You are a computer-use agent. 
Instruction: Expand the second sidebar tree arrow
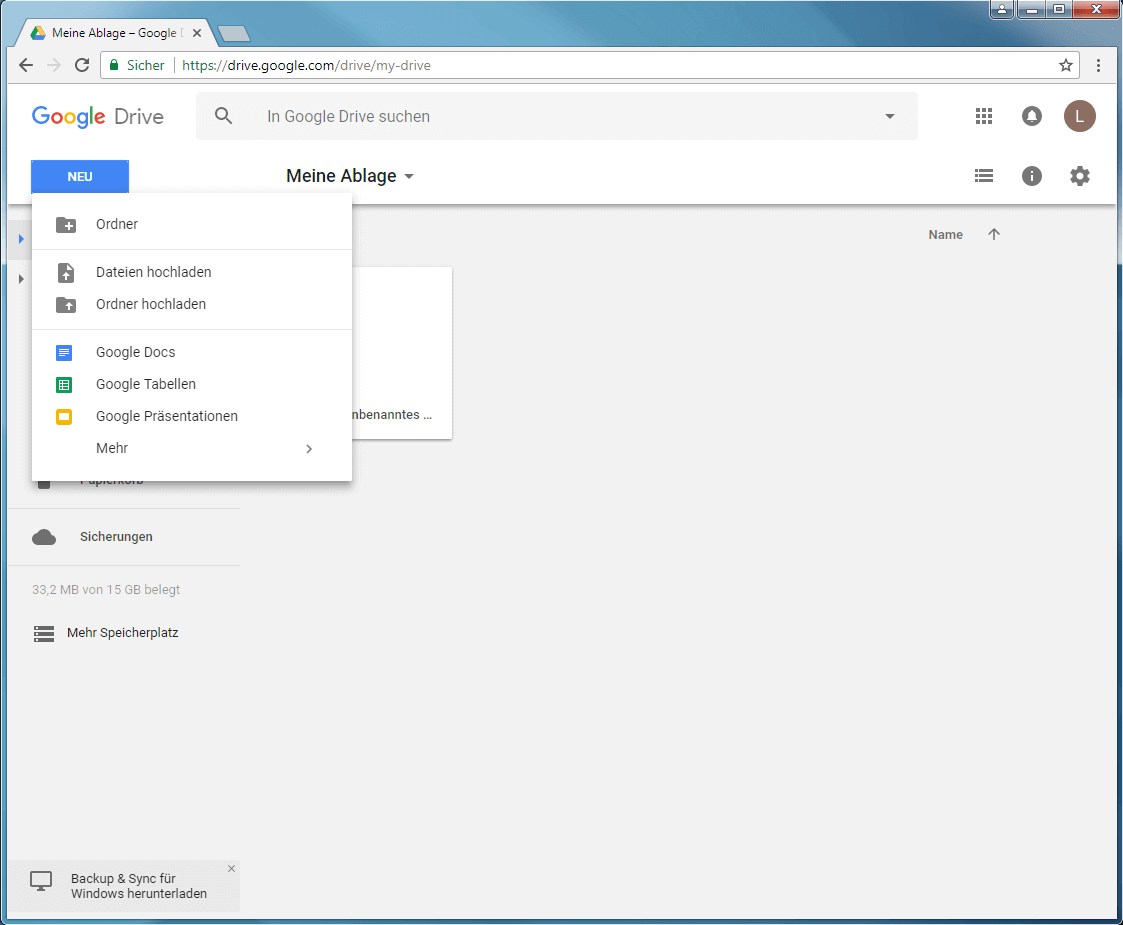(x=21, y=279)
